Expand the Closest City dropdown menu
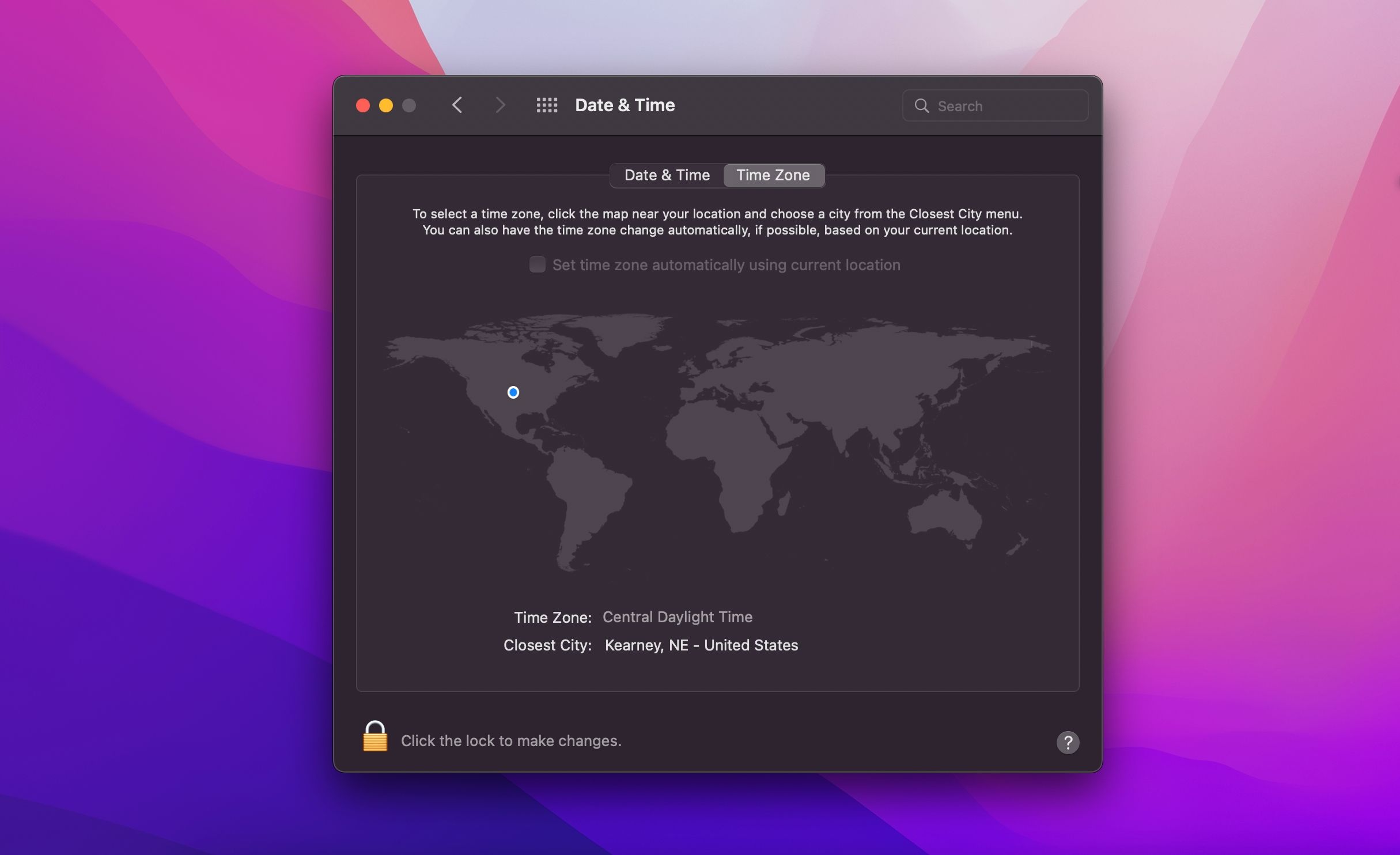 tap(700, 645)
